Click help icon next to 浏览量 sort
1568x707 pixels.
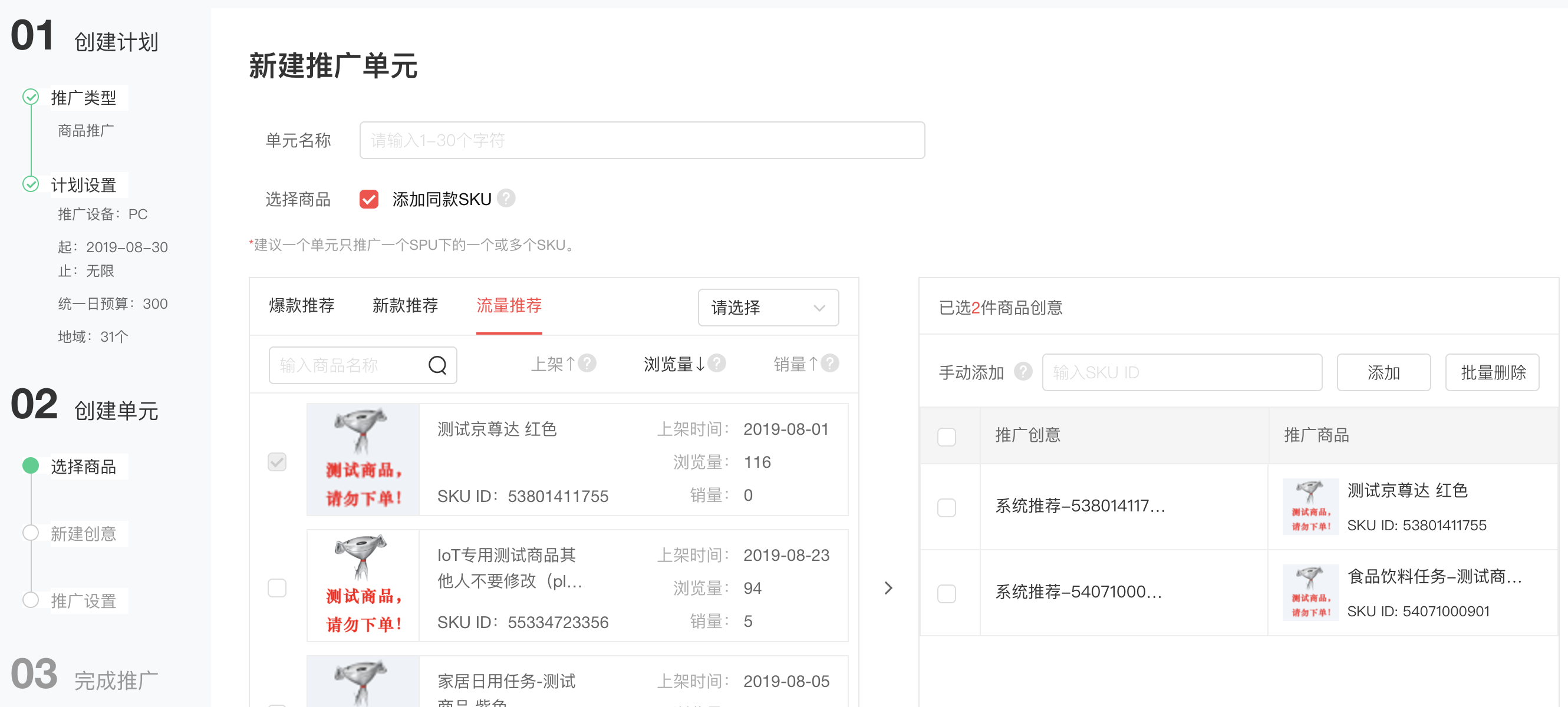point(716,364)
